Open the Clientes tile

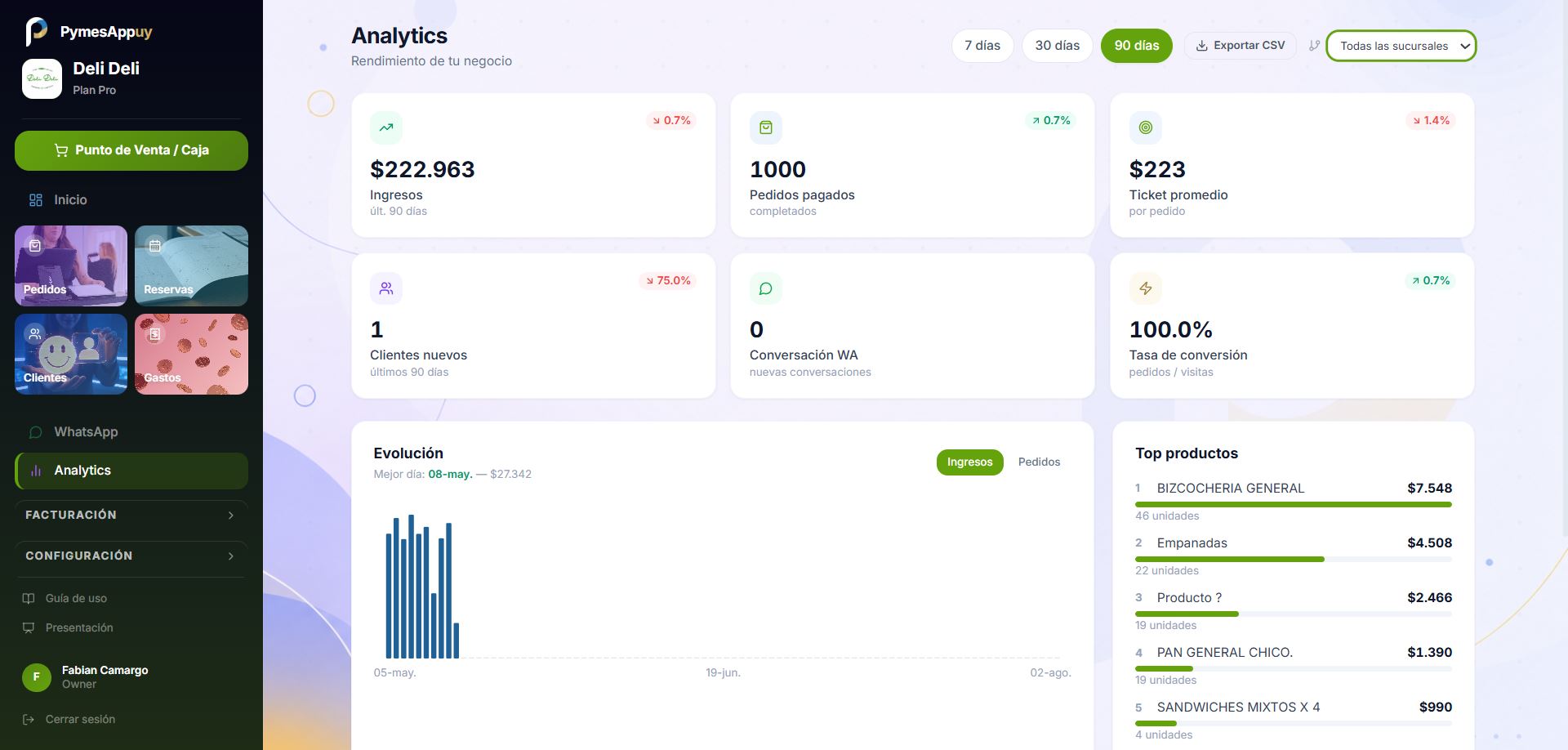click(x=71, y=355)
